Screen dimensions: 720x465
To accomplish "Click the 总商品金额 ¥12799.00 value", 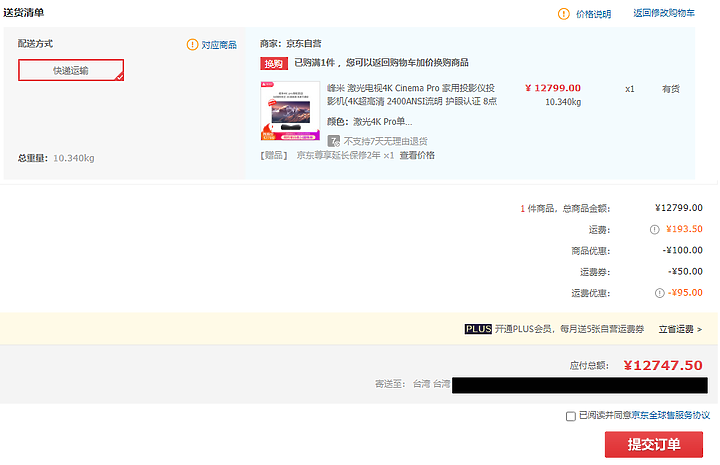I will (x=679, y=208).
